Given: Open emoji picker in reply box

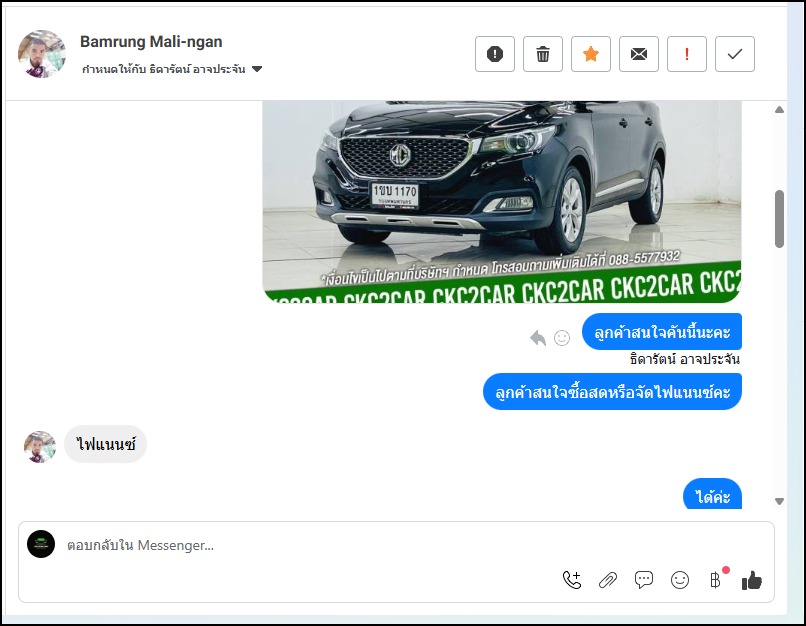Looking at the screenshot, I should click(680, 580).
